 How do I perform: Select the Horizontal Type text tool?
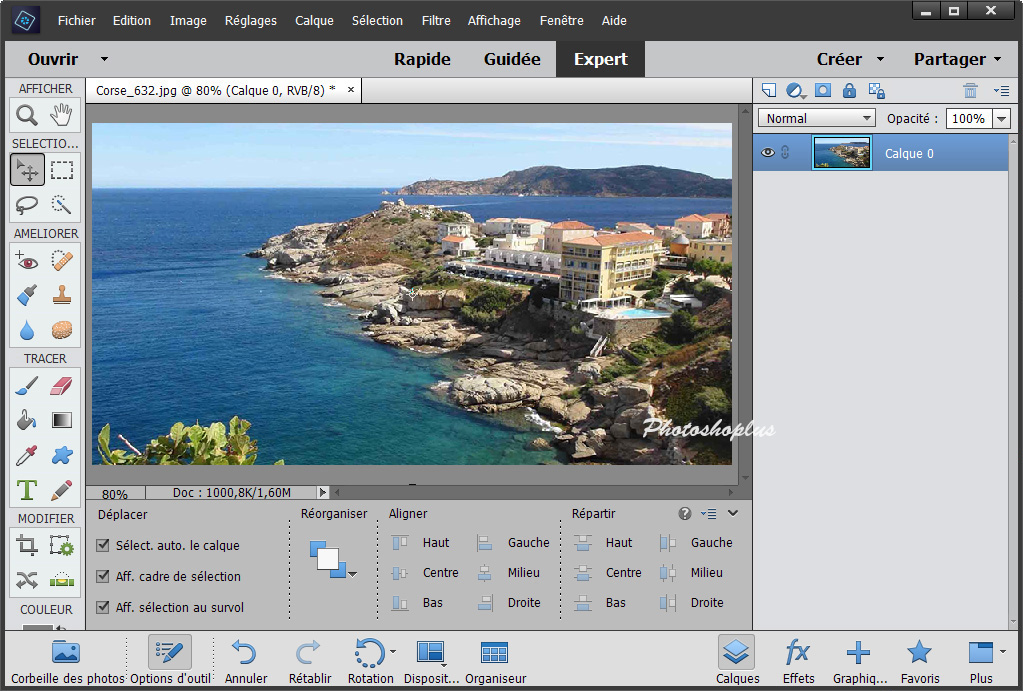point(27,490)
